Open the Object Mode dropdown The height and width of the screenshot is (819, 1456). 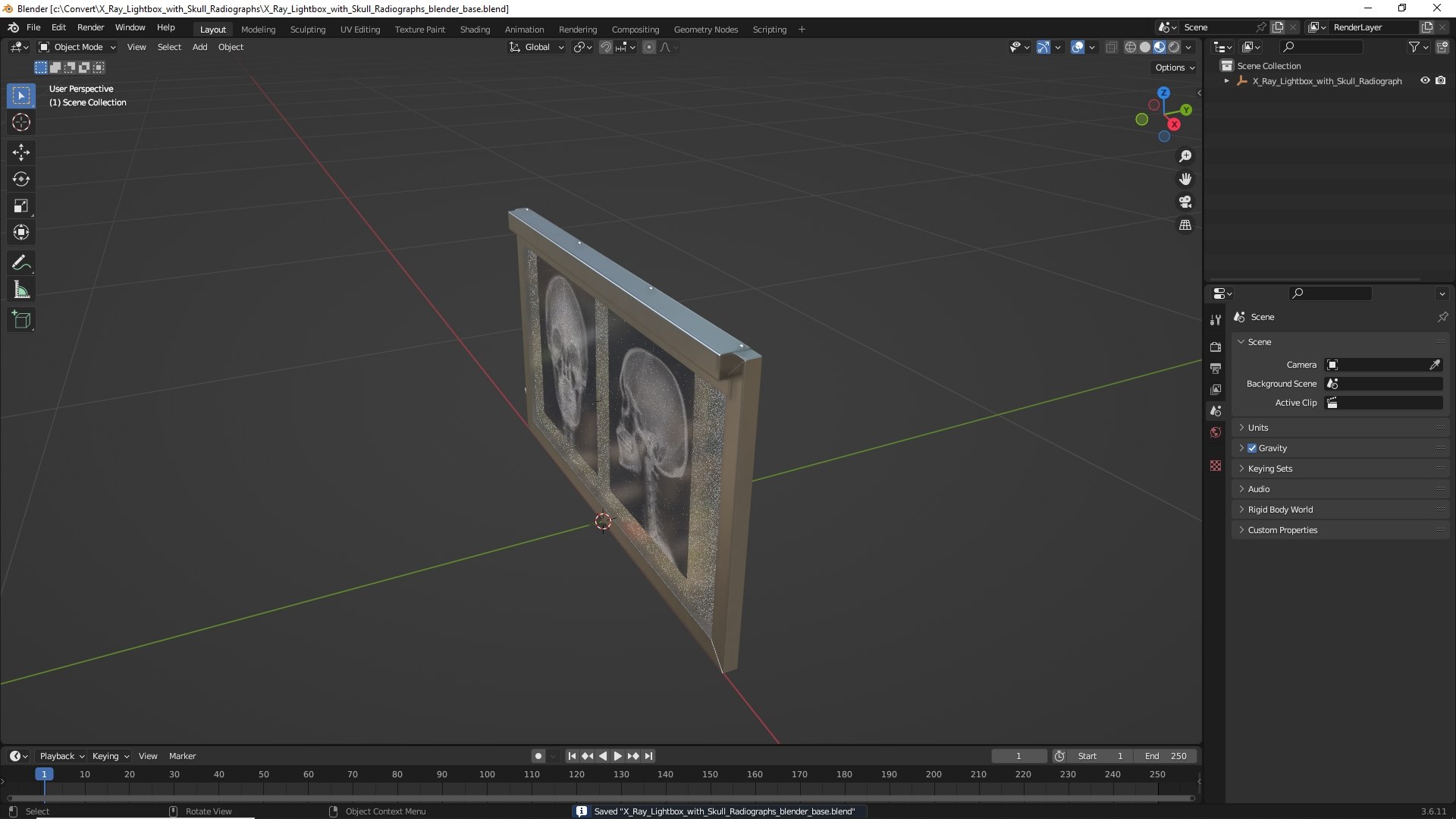coord(77,47)
